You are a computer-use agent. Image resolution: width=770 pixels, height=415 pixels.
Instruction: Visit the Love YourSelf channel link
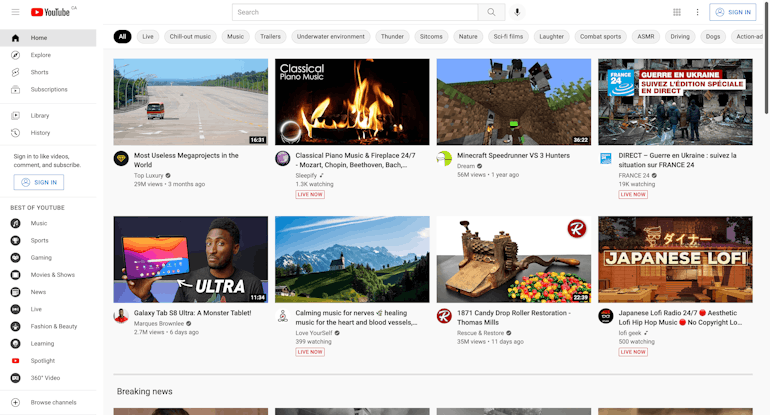click(314, 333)
